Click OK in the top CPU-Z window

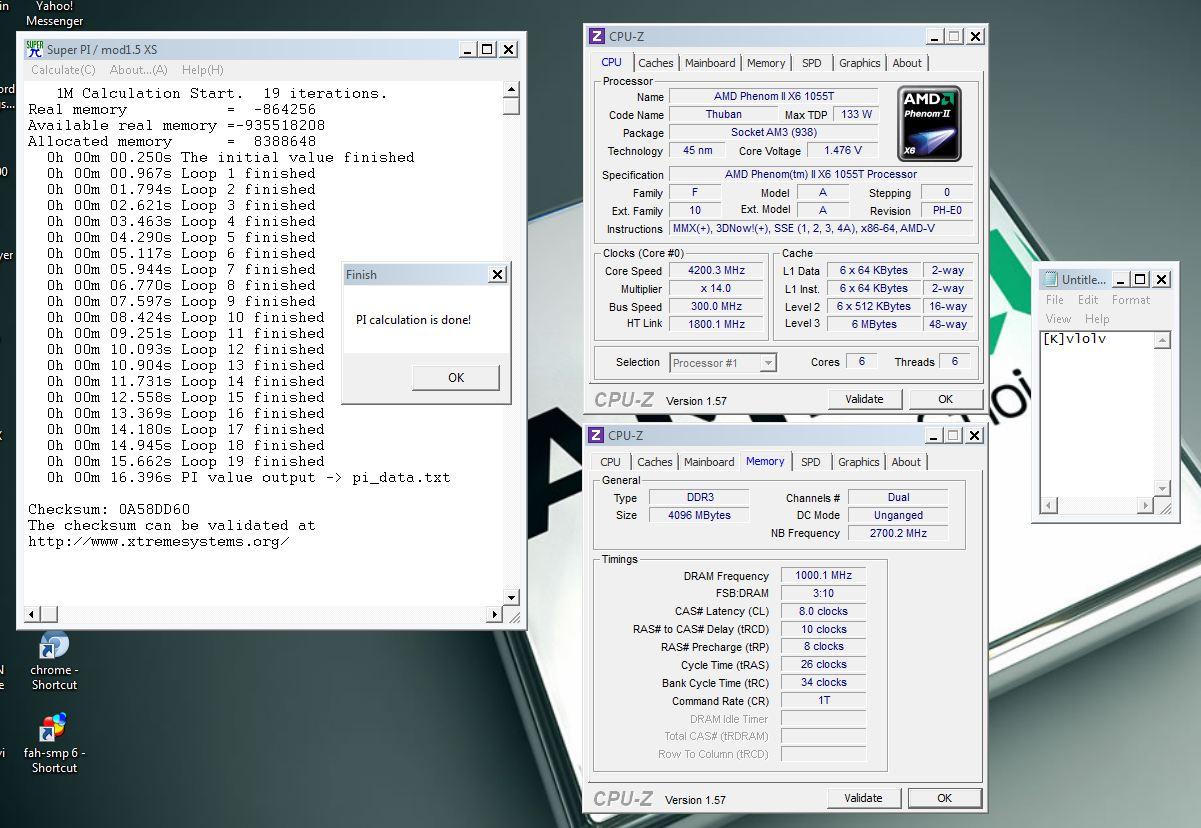point(946,399)
